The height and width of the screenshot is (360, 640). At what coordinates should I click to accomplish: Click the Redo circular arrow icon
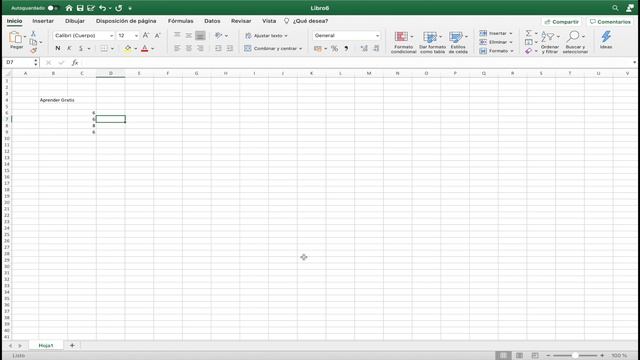coord(119,8)
